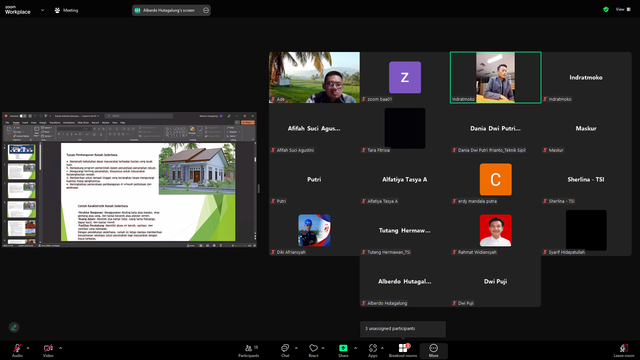Toggle AutoSave switch in PowerPoint
The height and width of the screenshot is (360, 640).
[23, 116]
